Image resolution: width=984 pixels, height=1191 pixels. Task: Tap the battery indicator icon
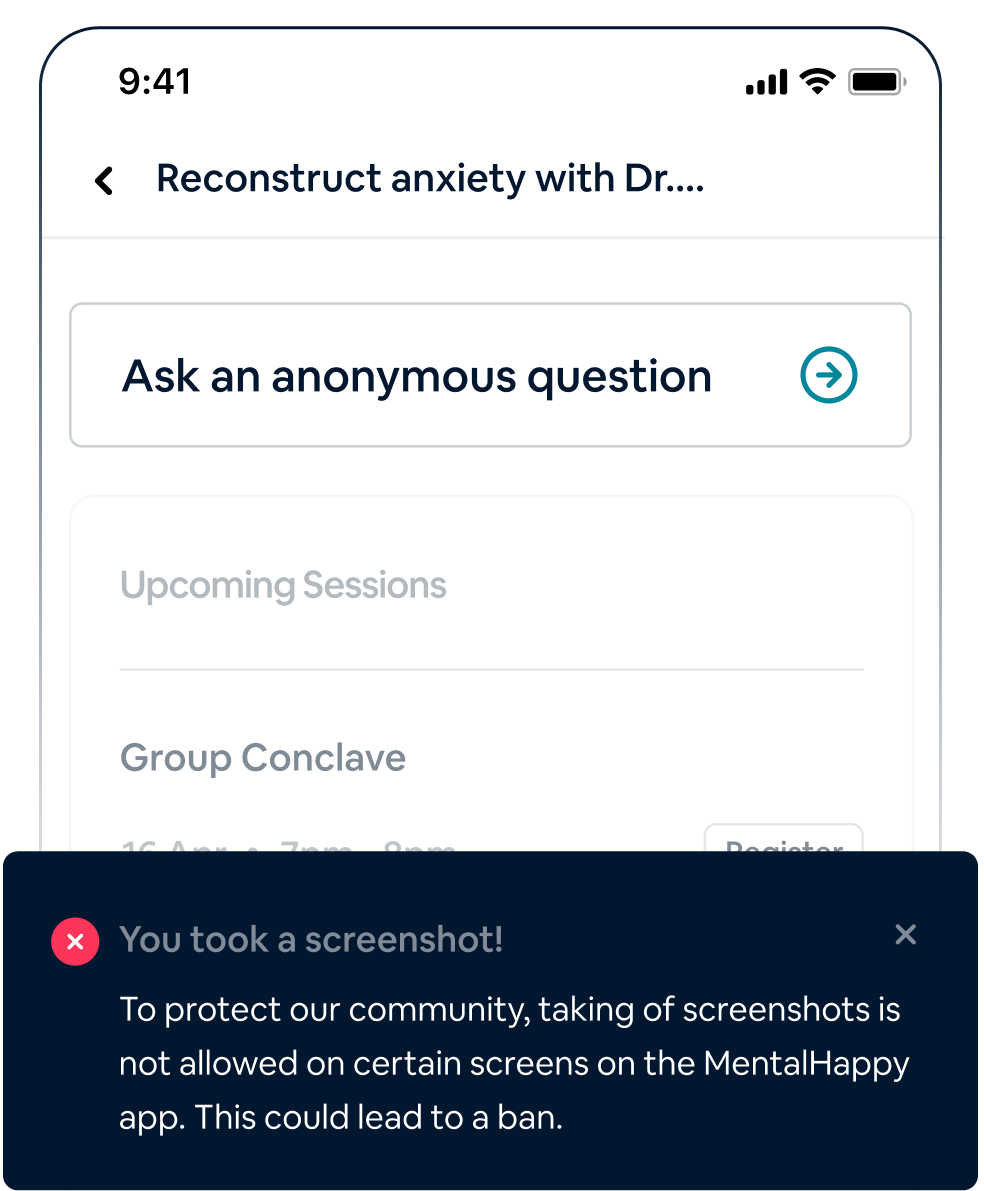click(876, 83)
